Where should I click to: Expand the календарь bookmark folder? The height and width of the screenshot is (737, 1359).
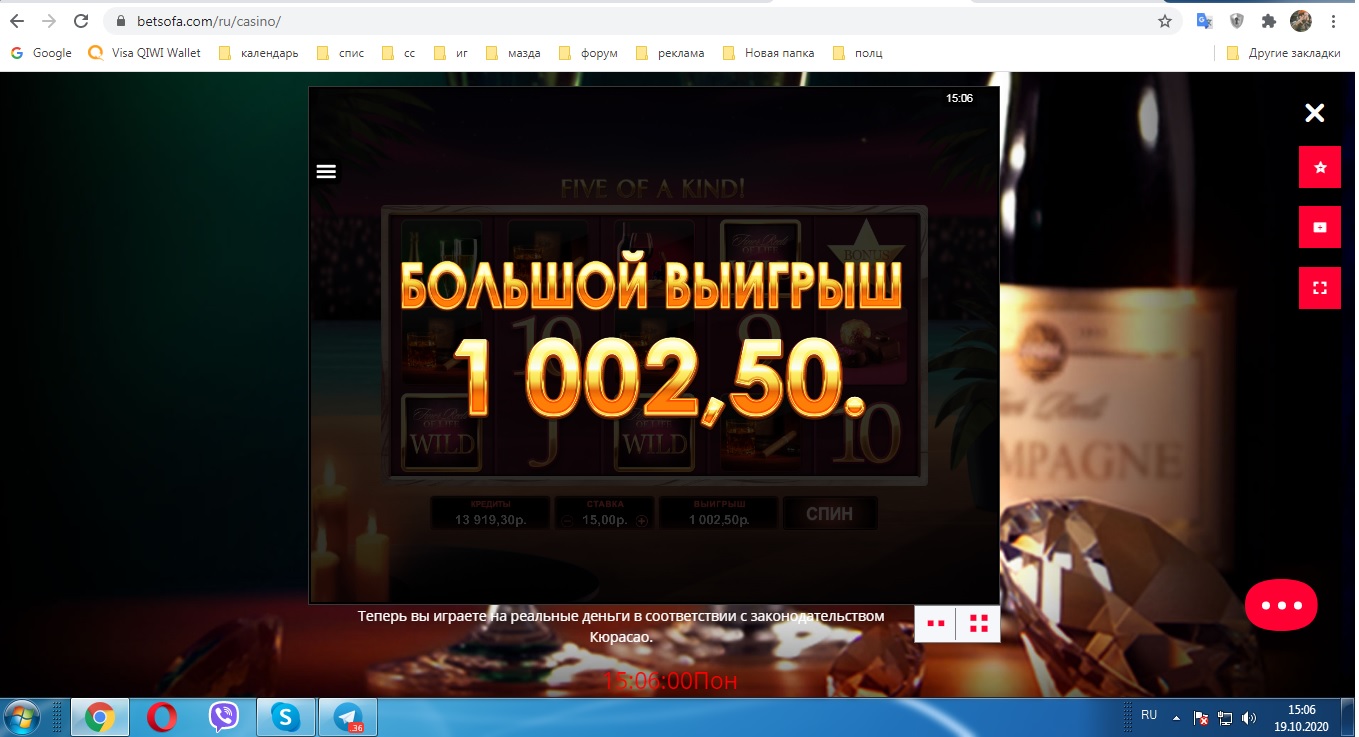click(x=258, y=53)
